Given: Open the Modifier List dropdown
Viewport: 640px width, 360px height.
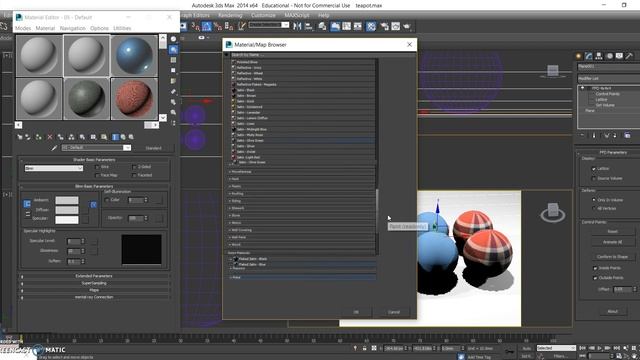Looking at the screenshot, I should pos(609,78).
